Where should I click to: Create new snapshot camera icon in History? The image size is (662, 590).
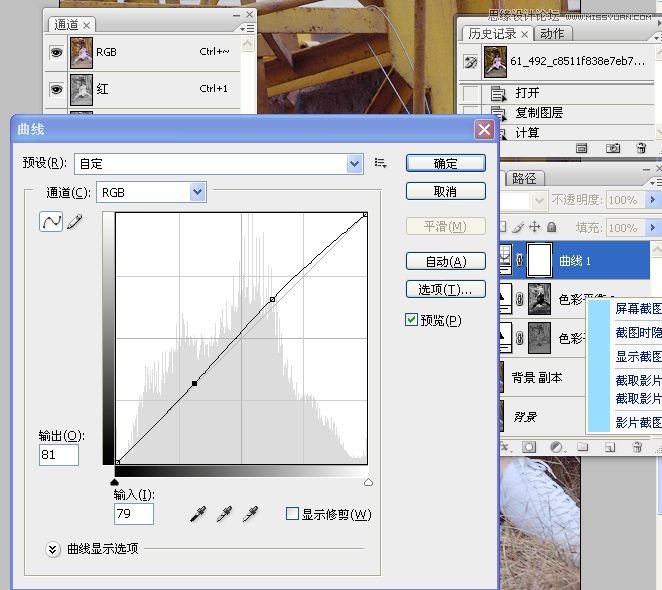[613, 148]
